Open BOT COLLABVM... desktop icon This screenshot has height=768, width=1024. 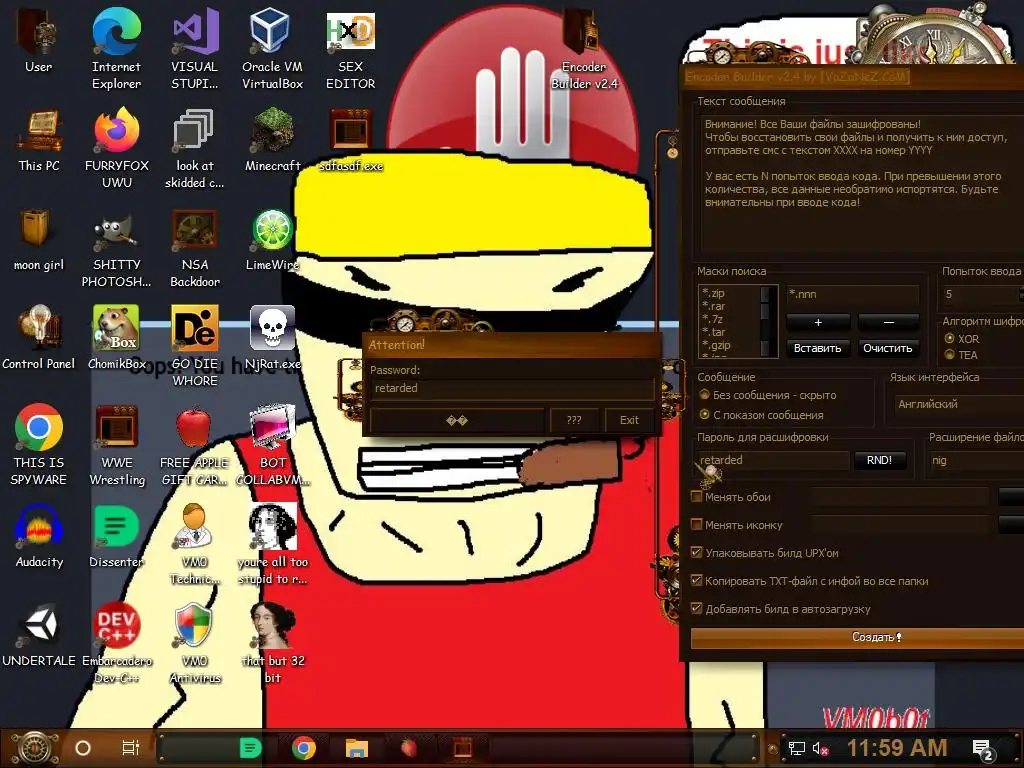272,444
